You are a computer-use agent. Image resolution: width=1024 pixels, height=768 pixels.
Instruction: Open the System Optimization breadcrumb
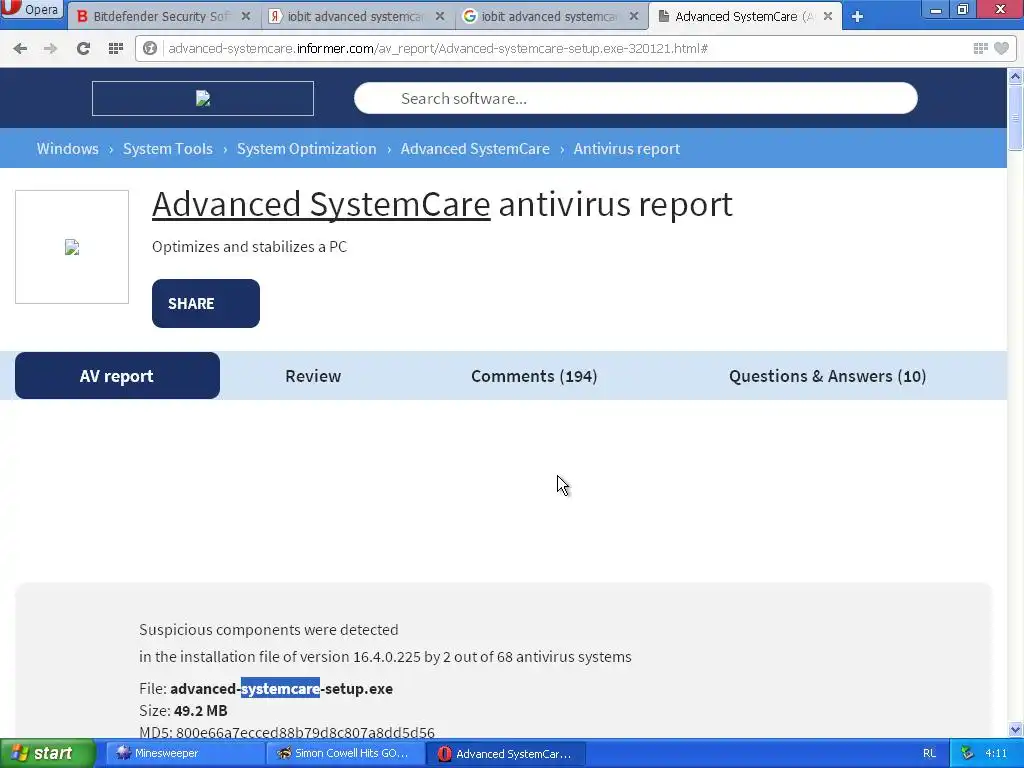click(306, 149)
